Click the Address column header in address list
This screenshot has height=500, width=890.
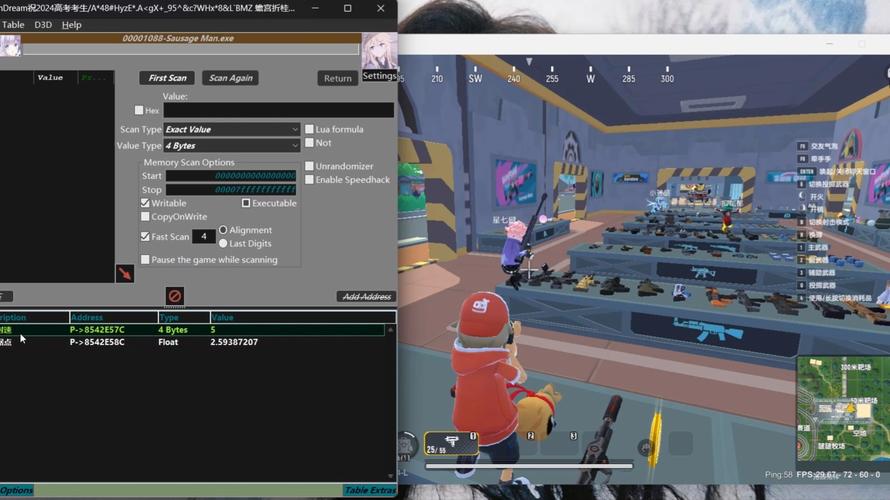114,317
